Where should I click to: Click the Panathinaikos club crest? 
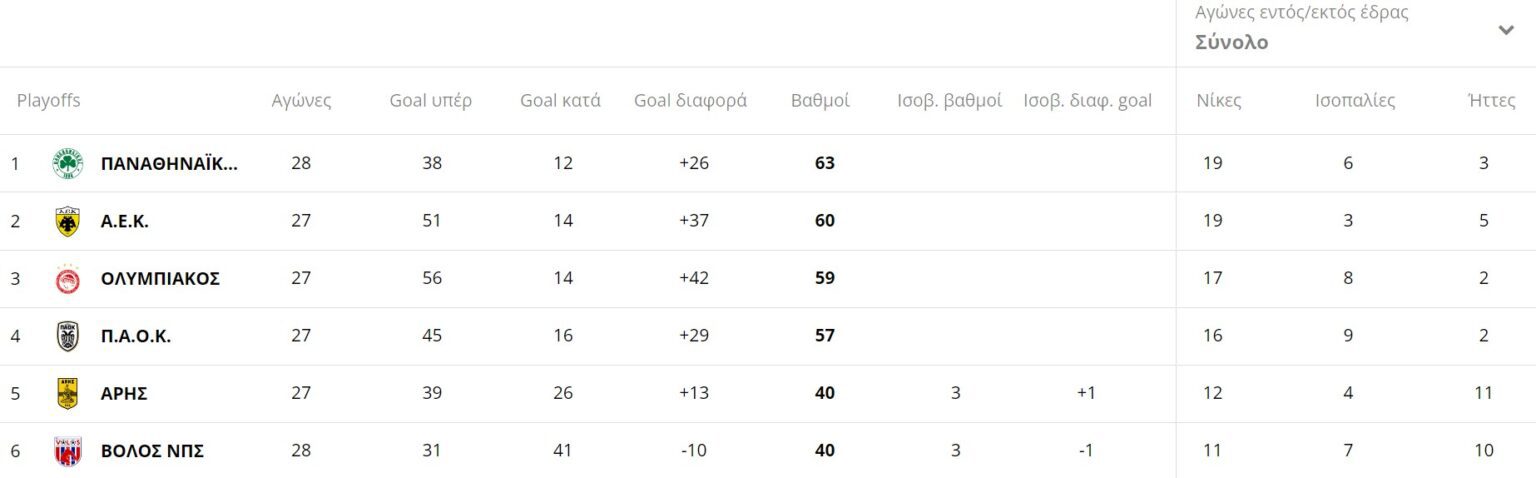[x=68, y=164]
